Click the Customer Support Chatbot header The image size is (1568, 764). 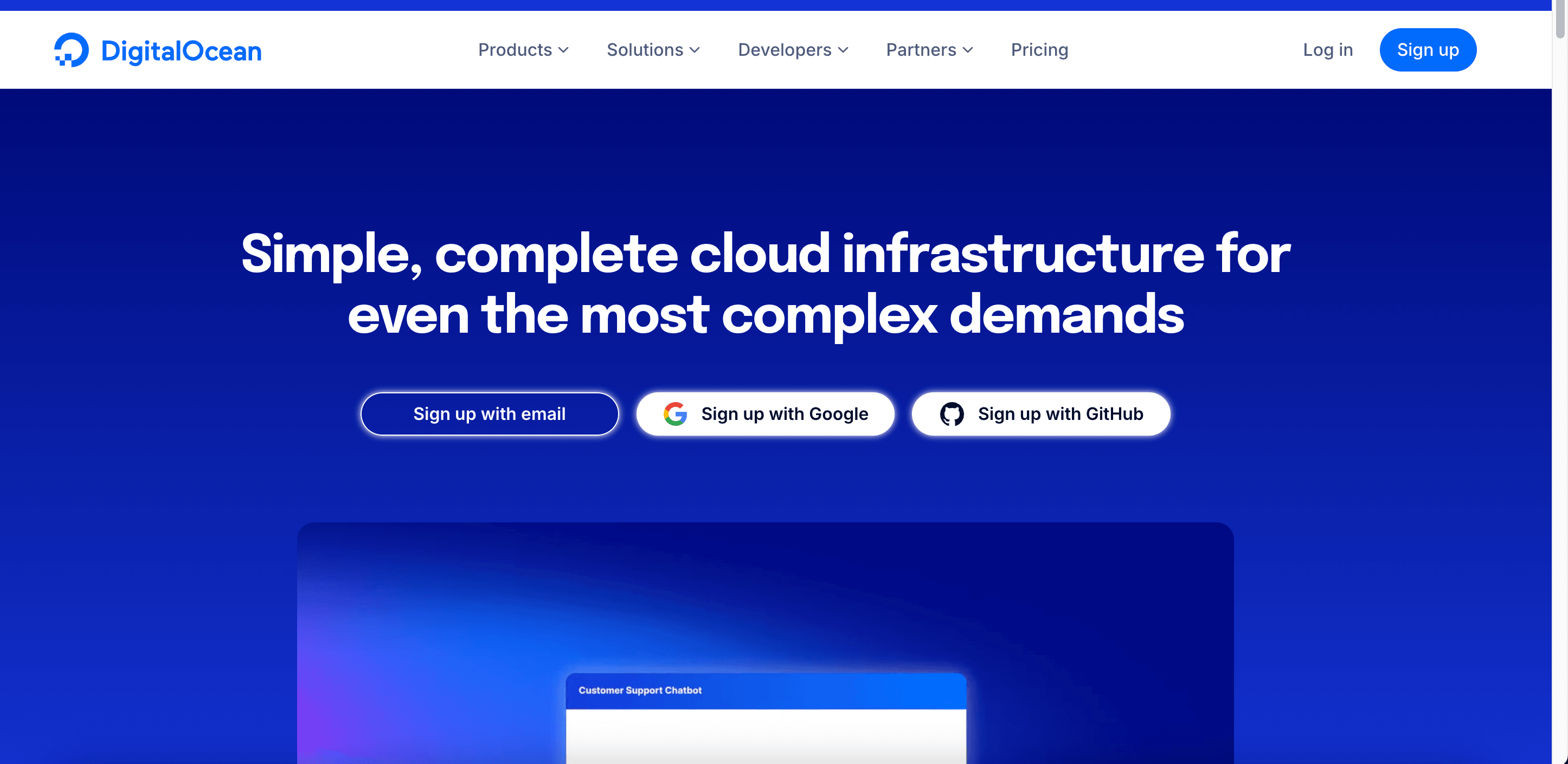(766, 690)
